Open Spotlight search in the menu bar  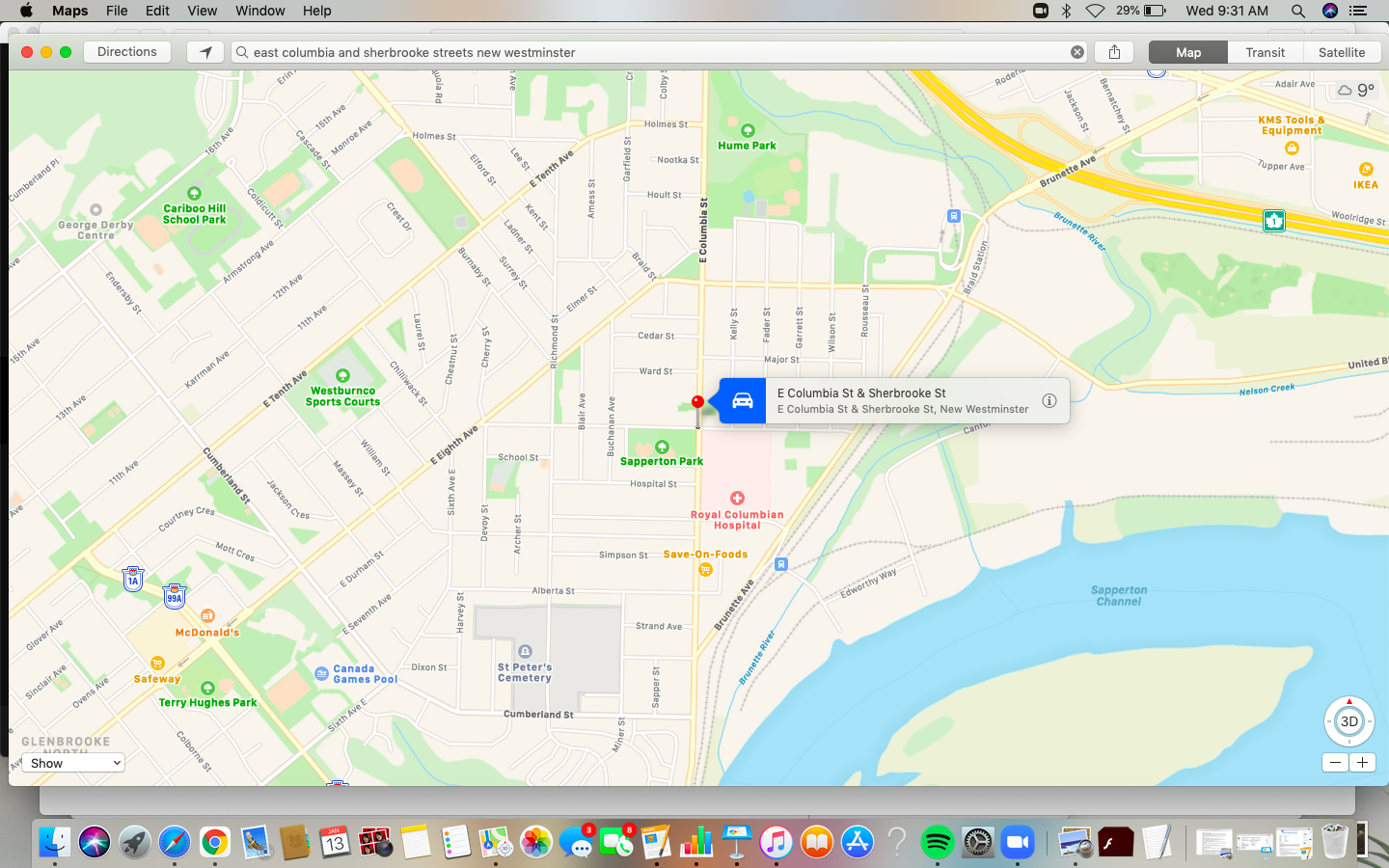(x=1298, y=11)
